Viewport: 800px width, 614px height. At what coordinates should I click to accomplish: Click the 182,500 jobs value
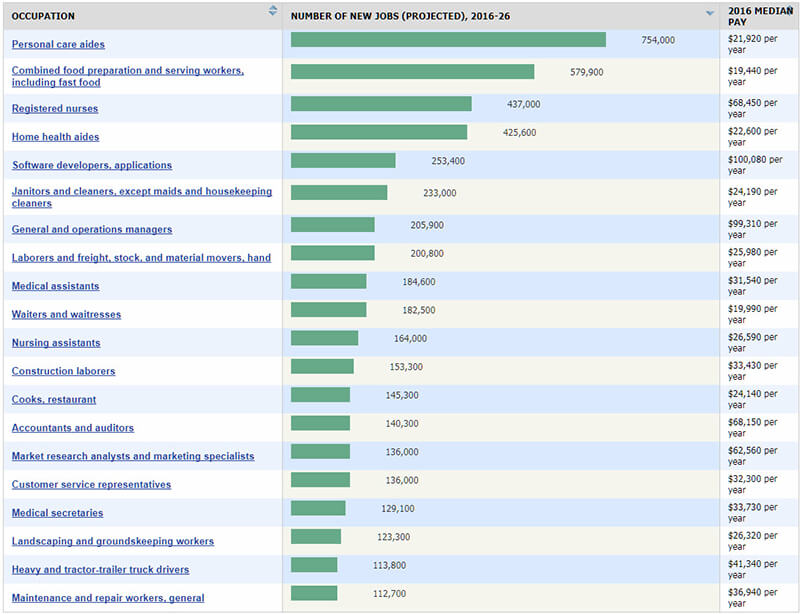click(x=418, y=310)
